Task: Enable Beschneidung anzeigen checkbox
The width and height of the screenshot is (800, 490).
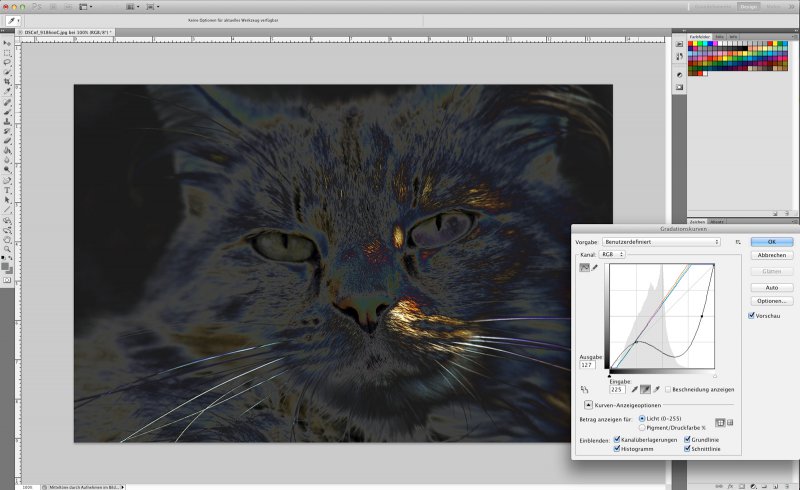Action: [x=668, y=389]
